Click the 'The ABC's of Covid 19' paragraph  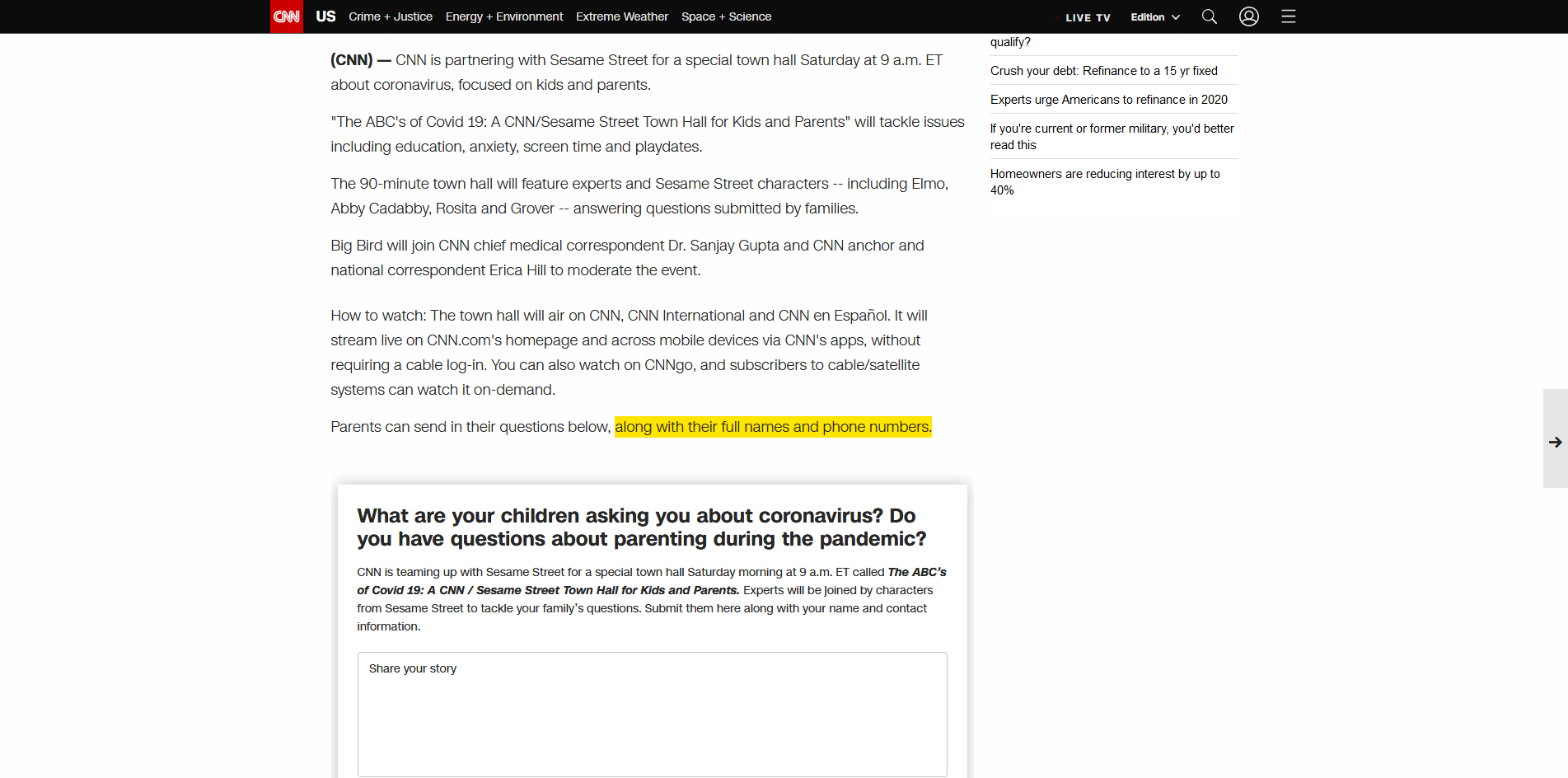click(x=648, y=134)
